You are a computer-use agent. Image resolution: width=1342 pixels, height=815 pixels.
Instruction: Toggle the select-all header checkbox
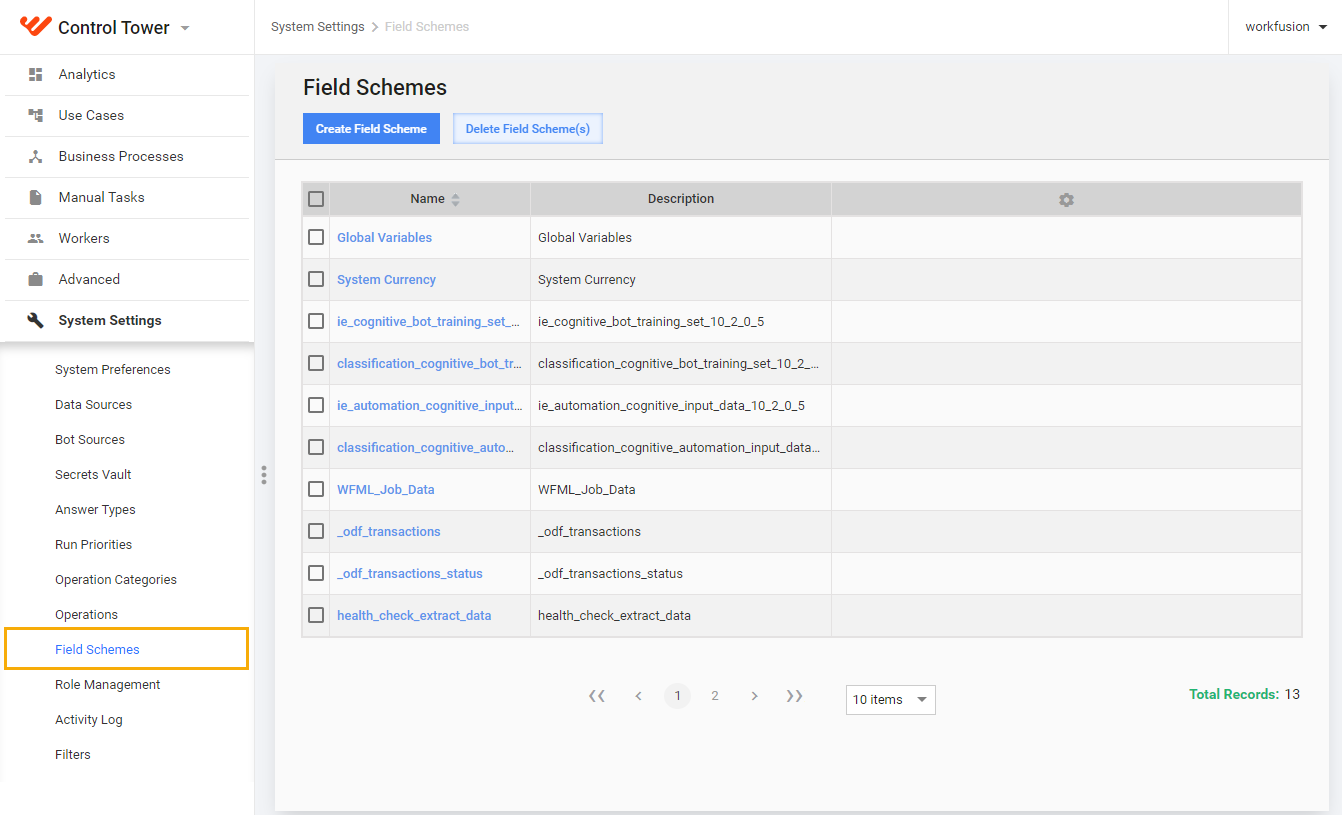coord(316,199)
